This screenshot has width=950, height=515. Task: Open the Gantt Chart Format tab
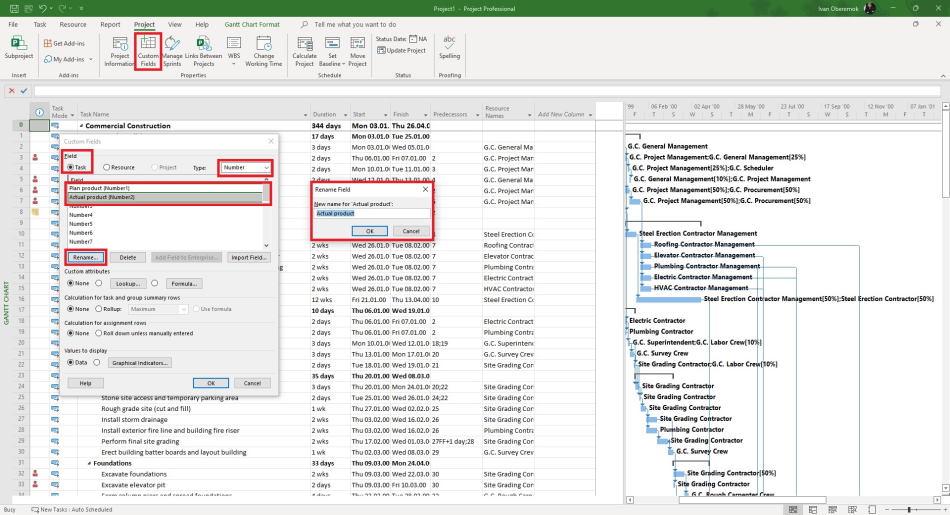pos(252,24)
